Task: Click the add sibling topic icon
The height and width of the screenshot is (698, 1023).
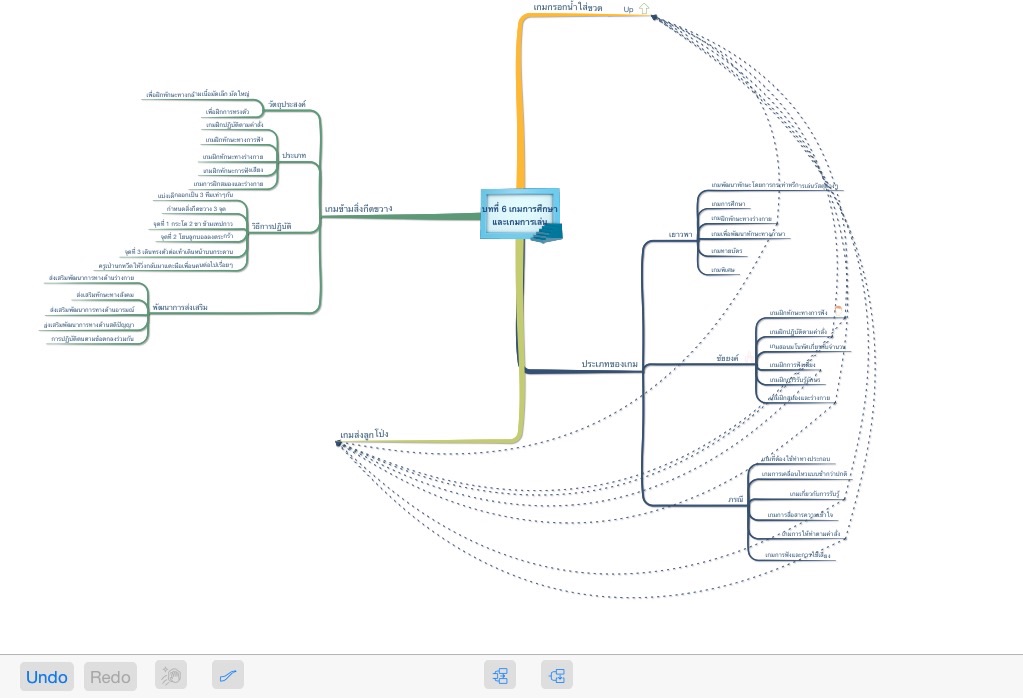Action: click(x=557, y=675)
